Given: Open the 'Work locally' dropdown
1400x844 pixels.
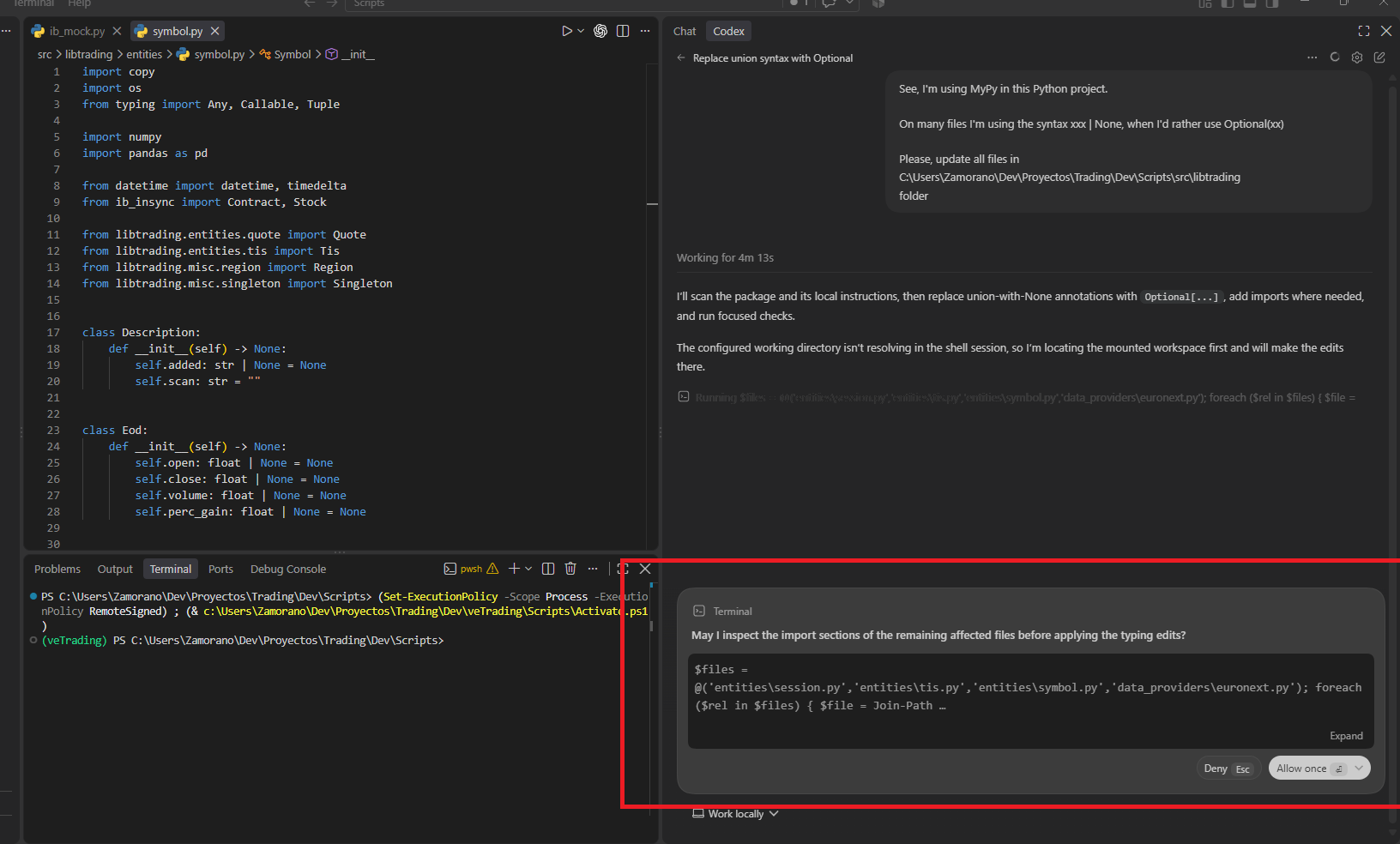Looking at the screenshot, I should pyautogui.click(x=736, y=814).
